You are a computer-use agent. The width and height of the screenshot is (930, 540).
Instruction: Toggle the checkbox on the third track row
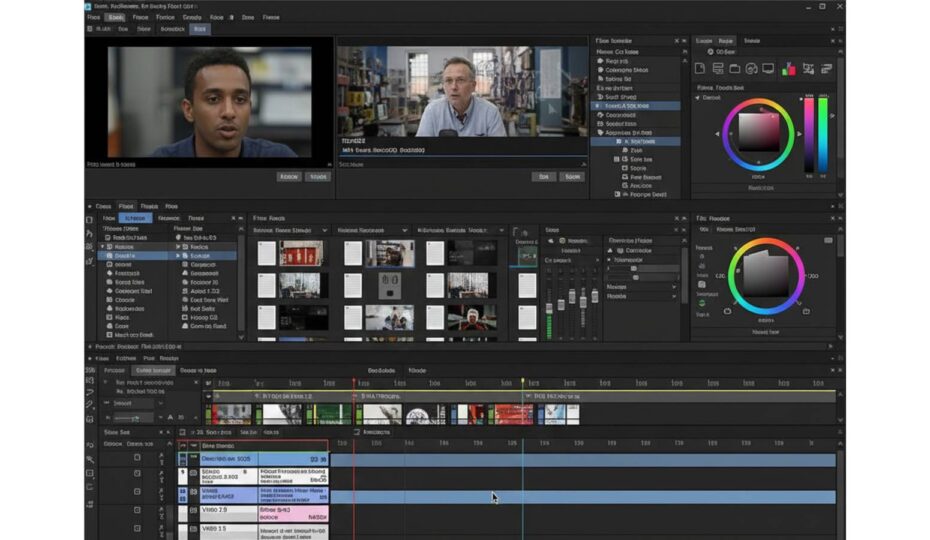coord(137,493)
